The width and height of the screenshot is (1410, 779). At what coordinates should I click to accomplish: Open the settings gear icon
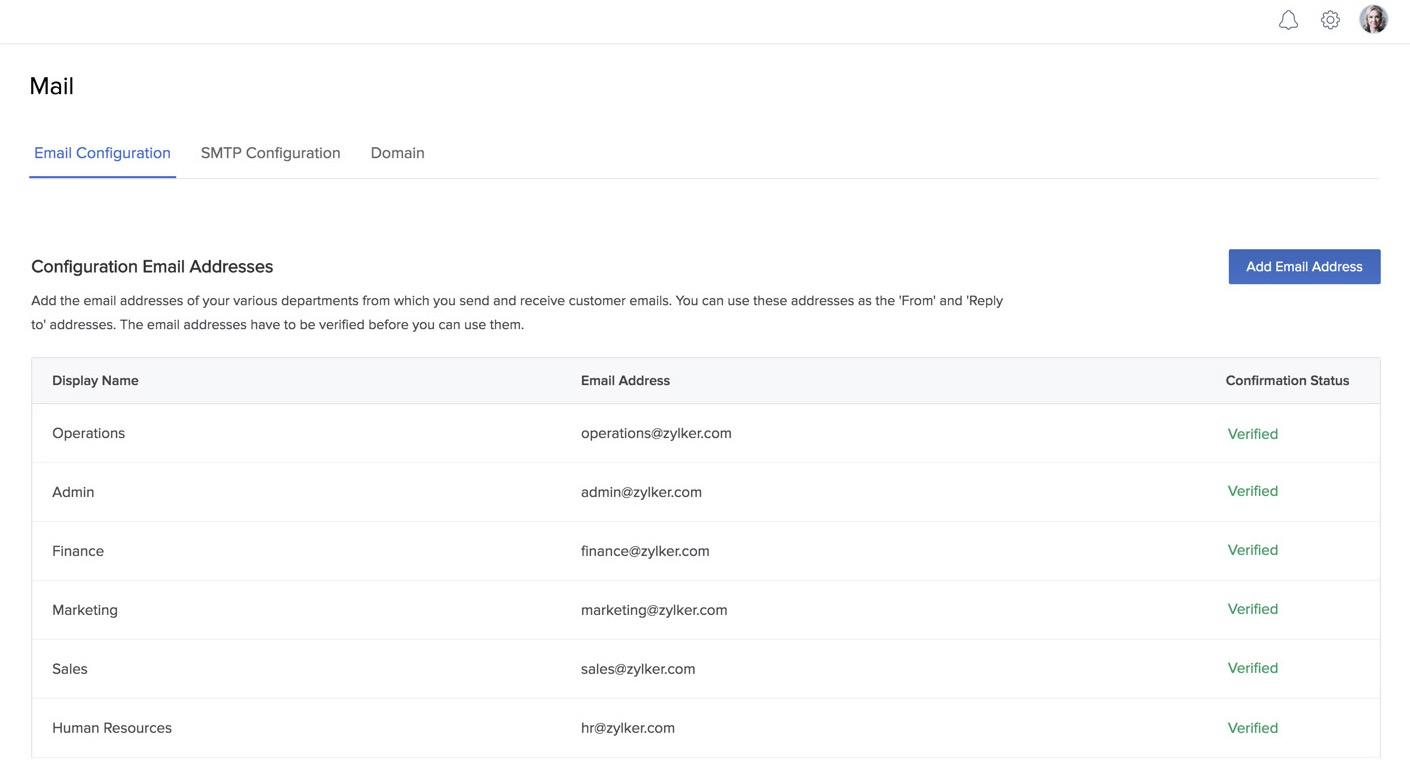1330,20
